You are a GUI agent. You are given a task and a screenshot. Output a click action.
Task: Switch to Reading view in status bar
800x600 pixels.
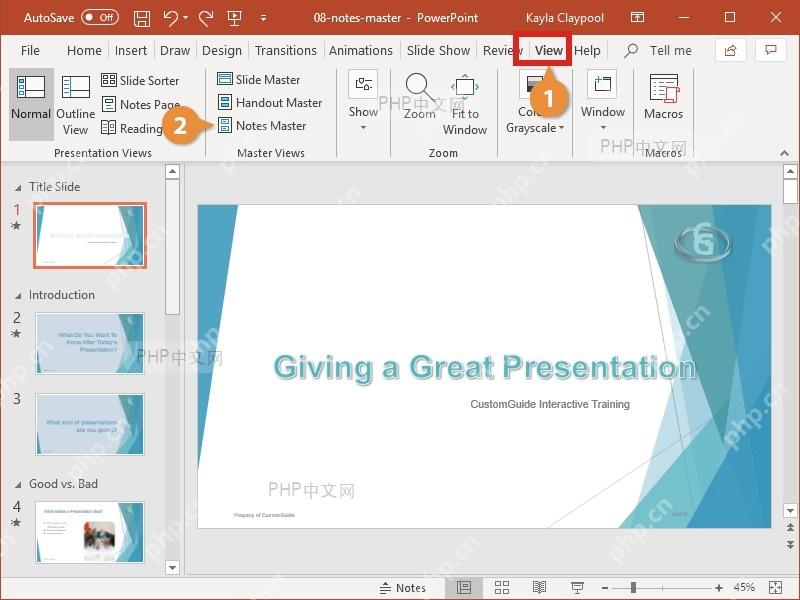tap(539, 588)
